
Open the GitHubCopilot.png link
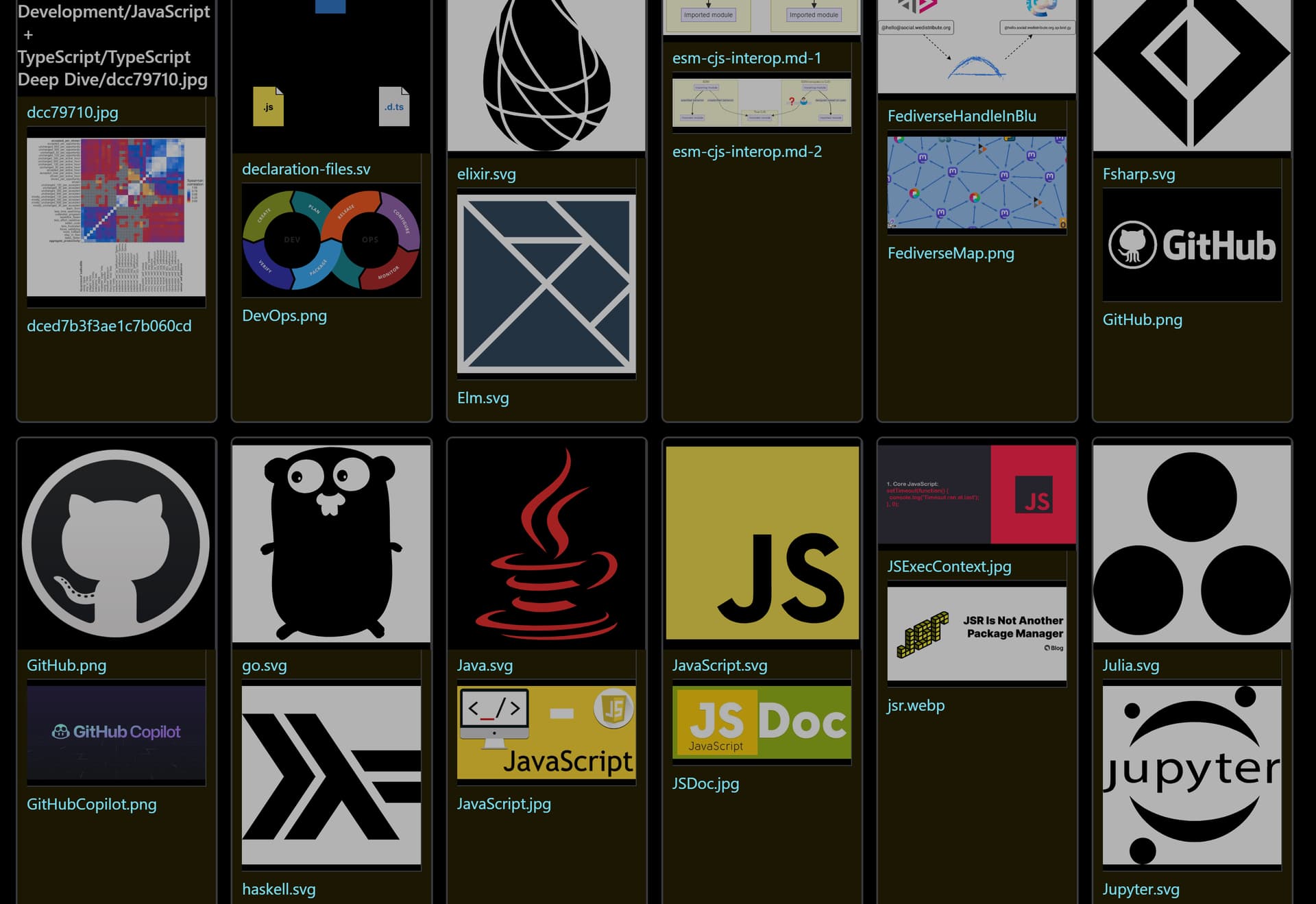pyautogui.click(x=92, y=804)
